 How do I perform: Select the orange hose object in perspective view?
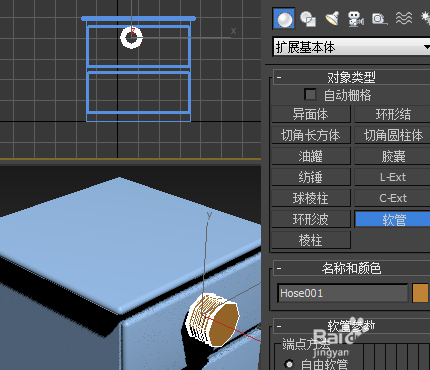click(213, 321)
